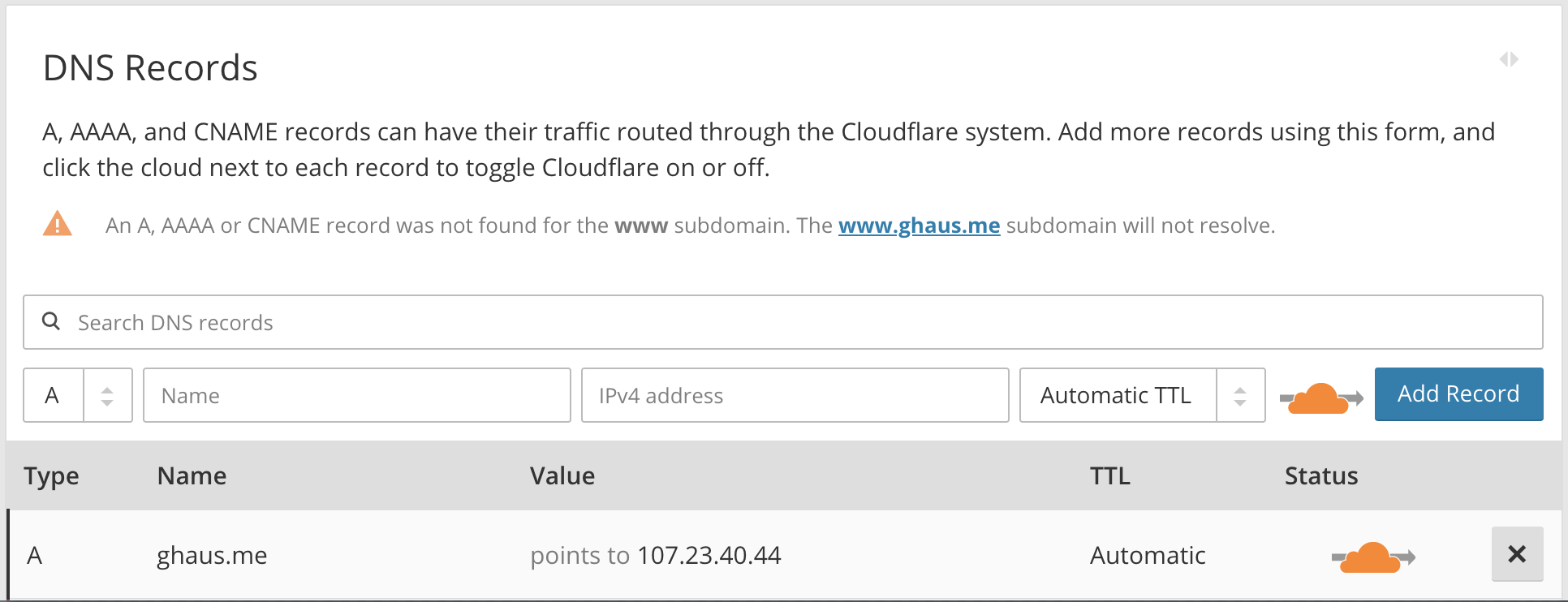This screenshot has width=1568, height=602.
Task: Edit the Automatic TTL value of ghaus.me
Action: click(1147, 556)
